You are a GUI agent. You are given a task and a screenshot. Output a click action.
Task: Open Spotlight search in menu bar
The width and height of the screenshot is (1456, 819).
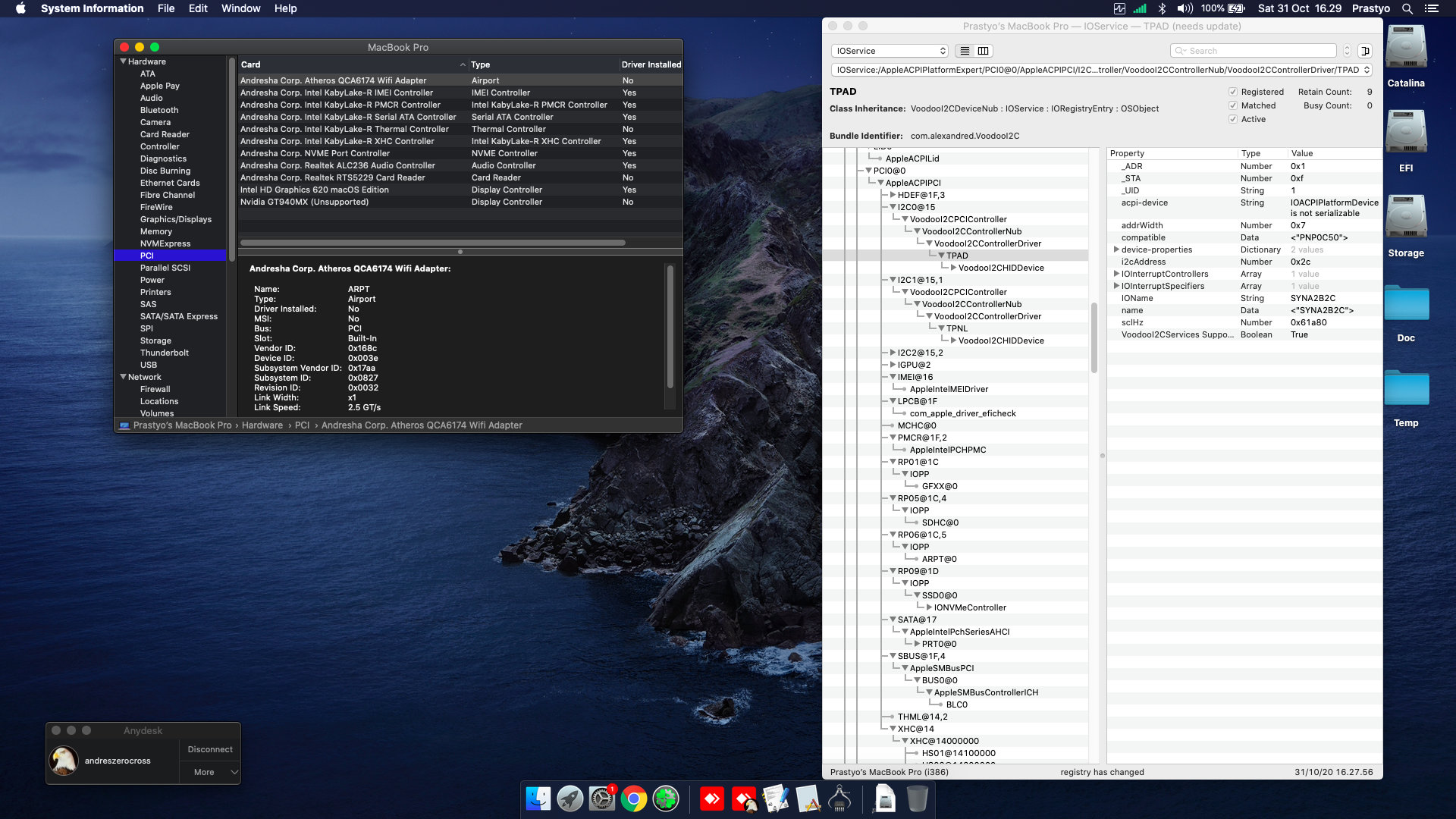(1407, 8)
